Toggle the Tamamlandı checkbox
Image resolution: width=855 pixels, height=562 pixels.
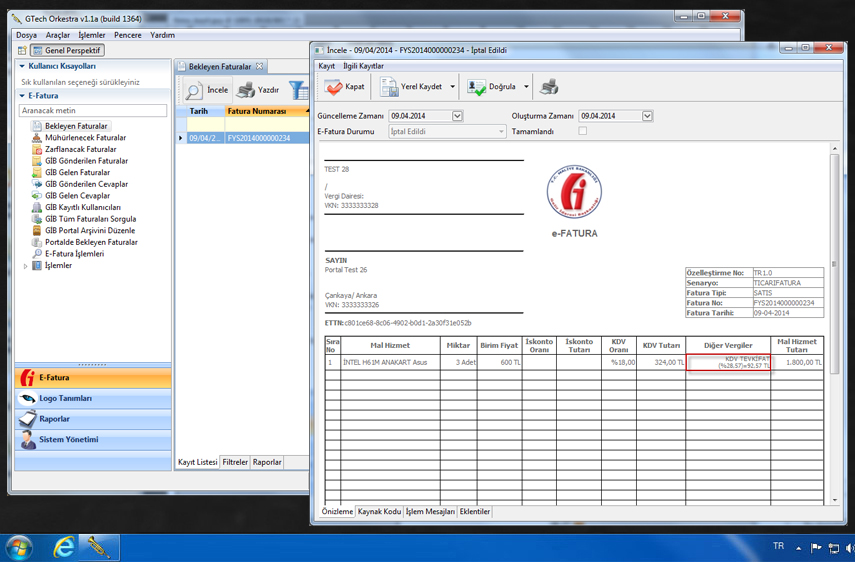(583, 131)
